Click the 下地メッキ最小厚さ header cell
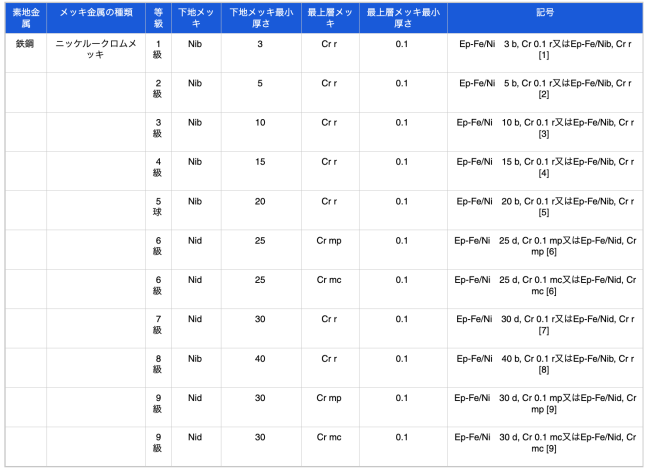The image size is (650, 476). pos(260,17)
